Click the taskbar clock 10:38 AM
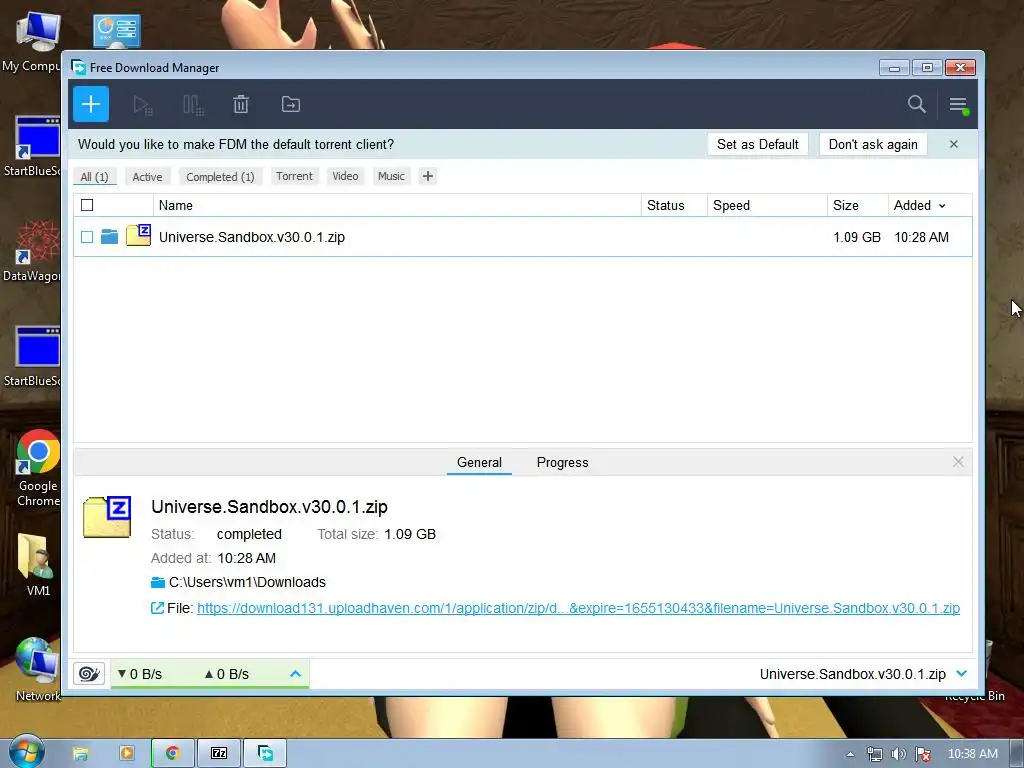The height and width of the screenshot is (768, 1024). tap(972, 754)
